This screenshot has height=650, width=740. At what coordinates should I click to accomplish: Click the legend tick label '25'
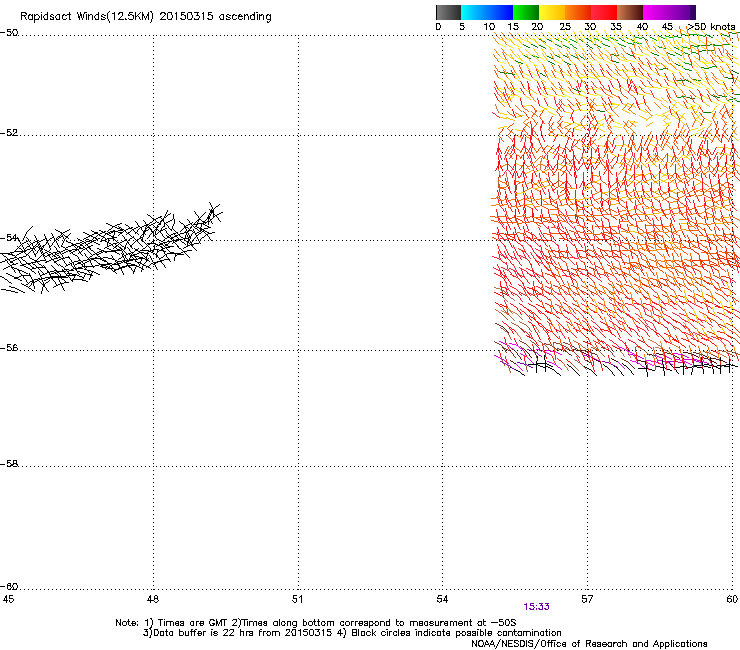tap(565, 27)
